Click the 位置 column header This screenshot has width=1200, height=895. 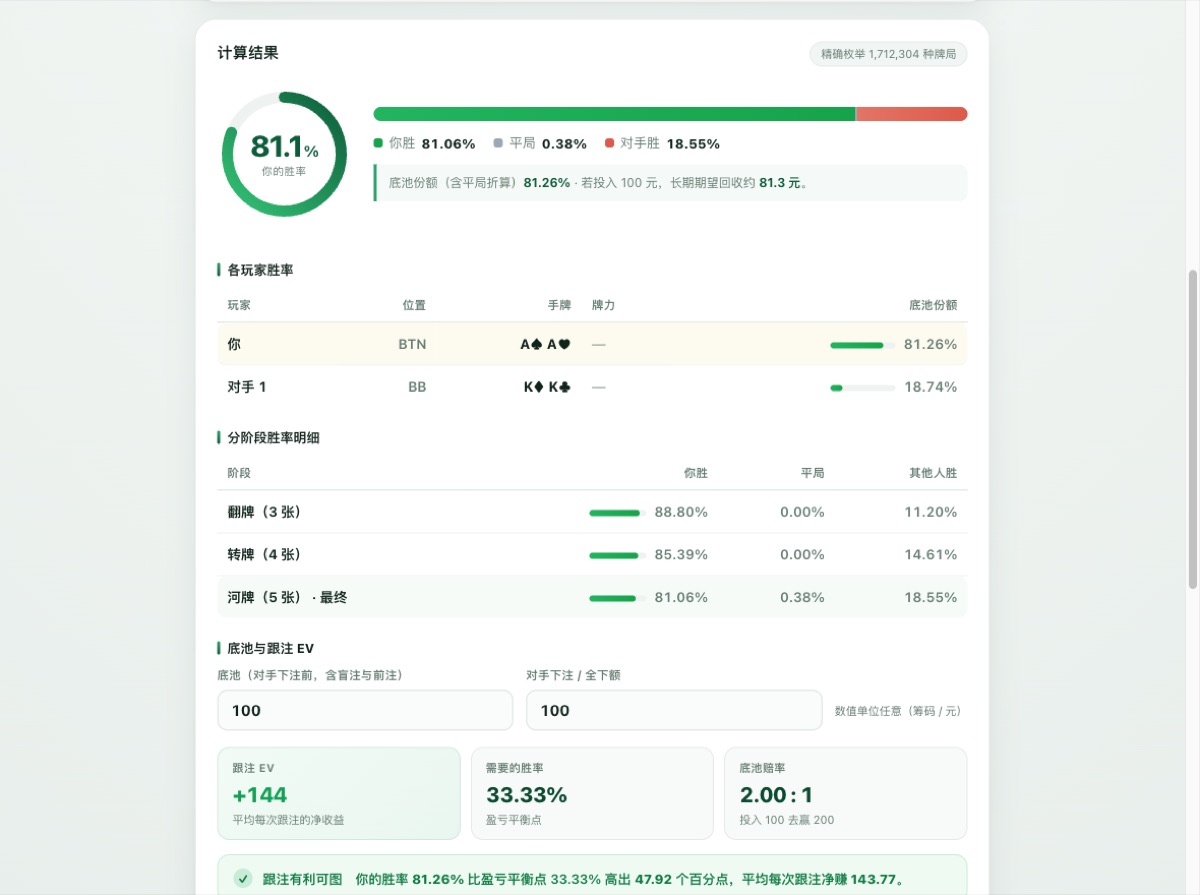click(x=414, y=305)
